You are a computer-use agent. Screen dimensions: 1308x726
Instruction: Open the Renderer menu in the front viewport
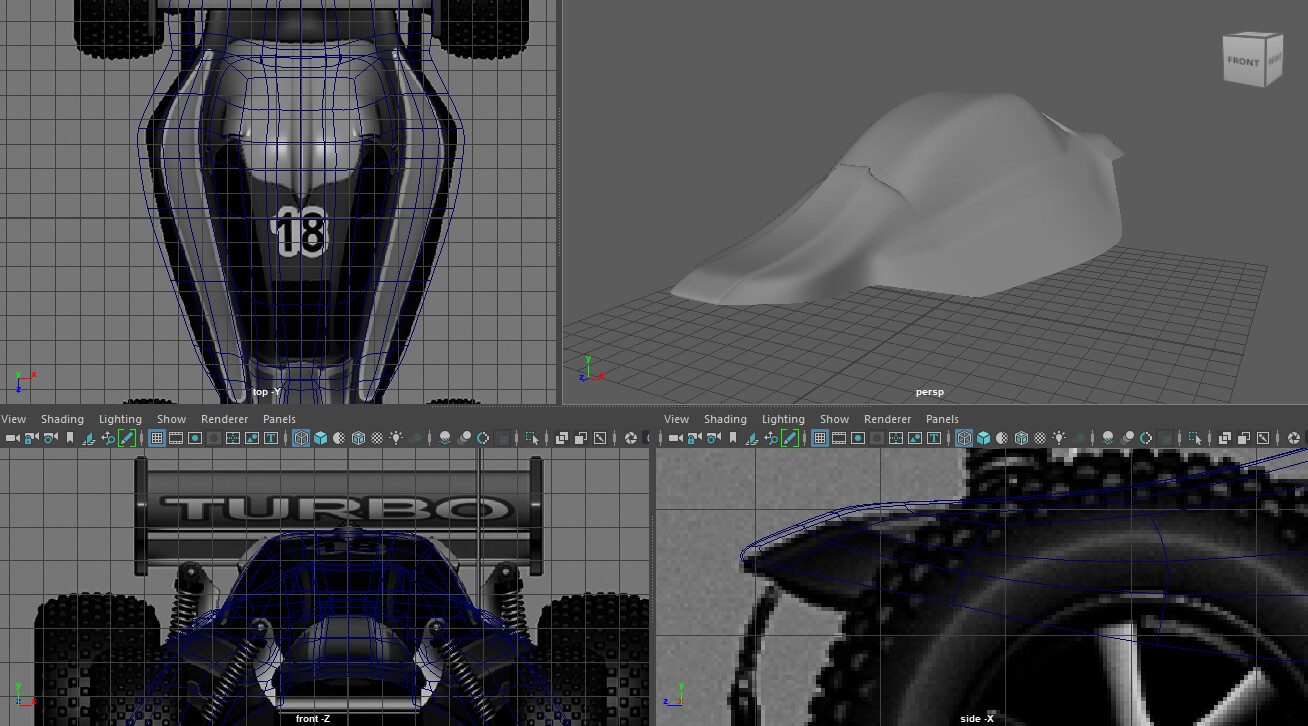(225, 418)
